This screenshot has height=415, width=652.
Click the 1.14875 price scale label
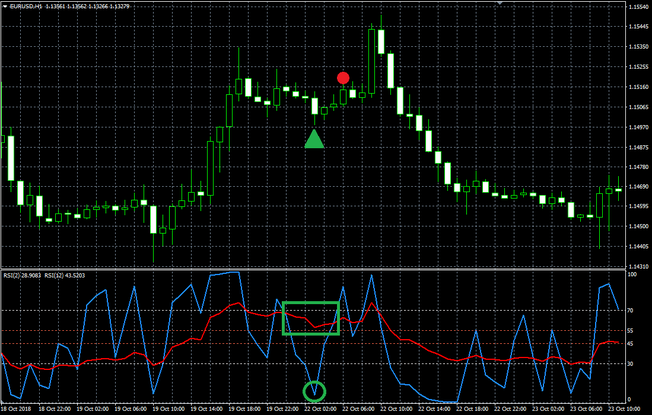(638, 147)
